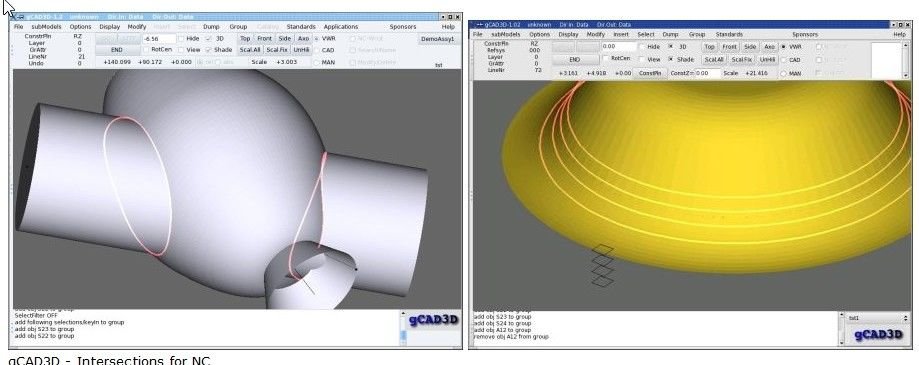Open Applications menu in left window
This screenshot has width=919, height=365.
click(341, 27)
